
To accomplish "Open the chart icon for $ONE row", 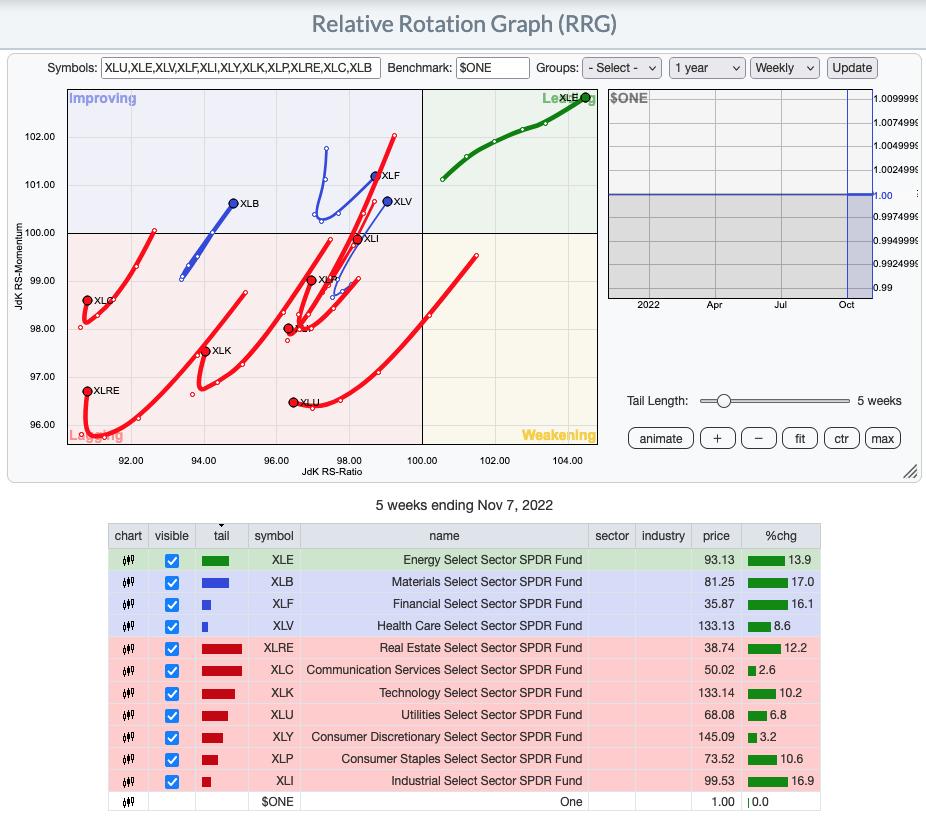I will point(128,802).
